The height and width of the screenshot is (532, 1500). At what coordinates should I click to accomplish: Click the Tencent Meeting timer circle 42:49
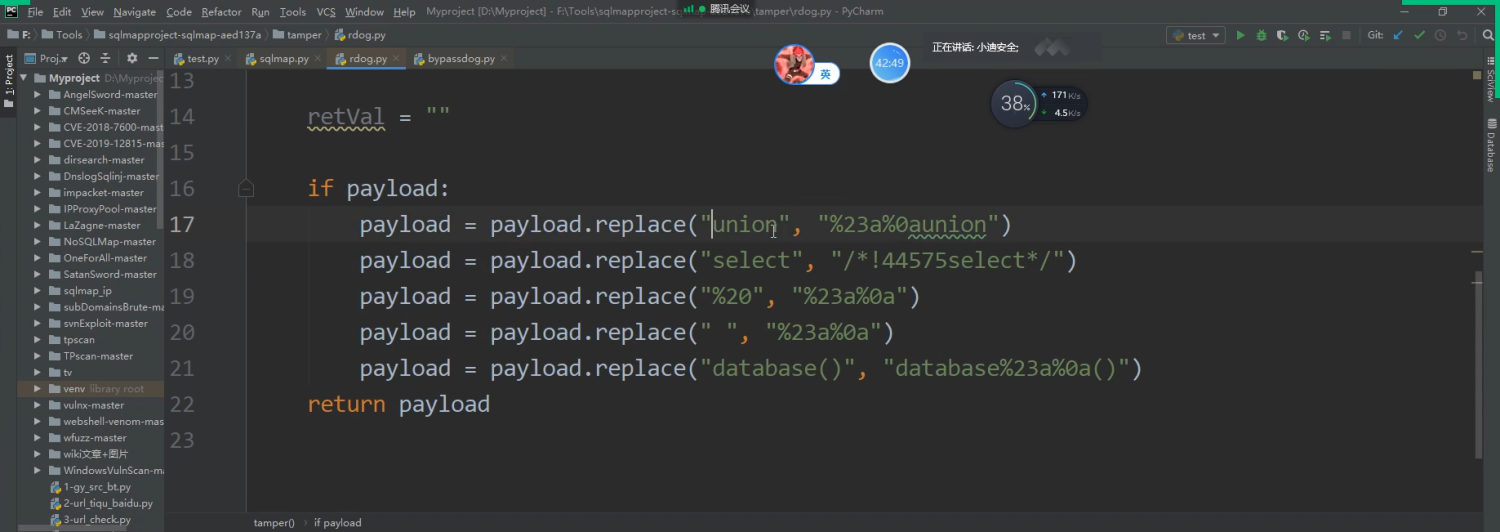pyautogui.click(x=889, y=63)
